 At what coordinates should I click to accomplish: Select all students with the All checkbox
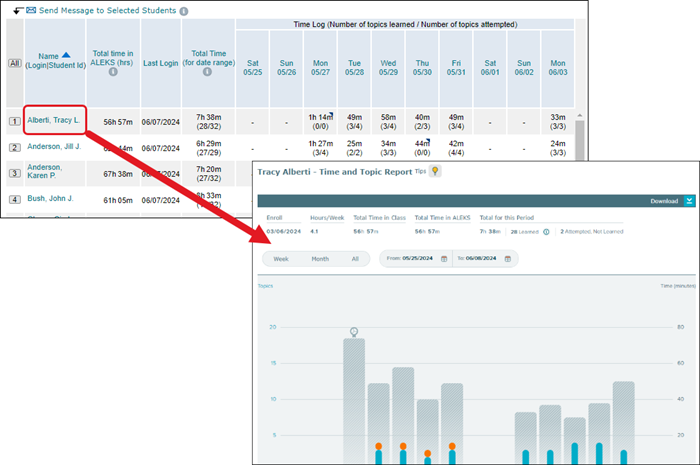(x=15, y=62)
